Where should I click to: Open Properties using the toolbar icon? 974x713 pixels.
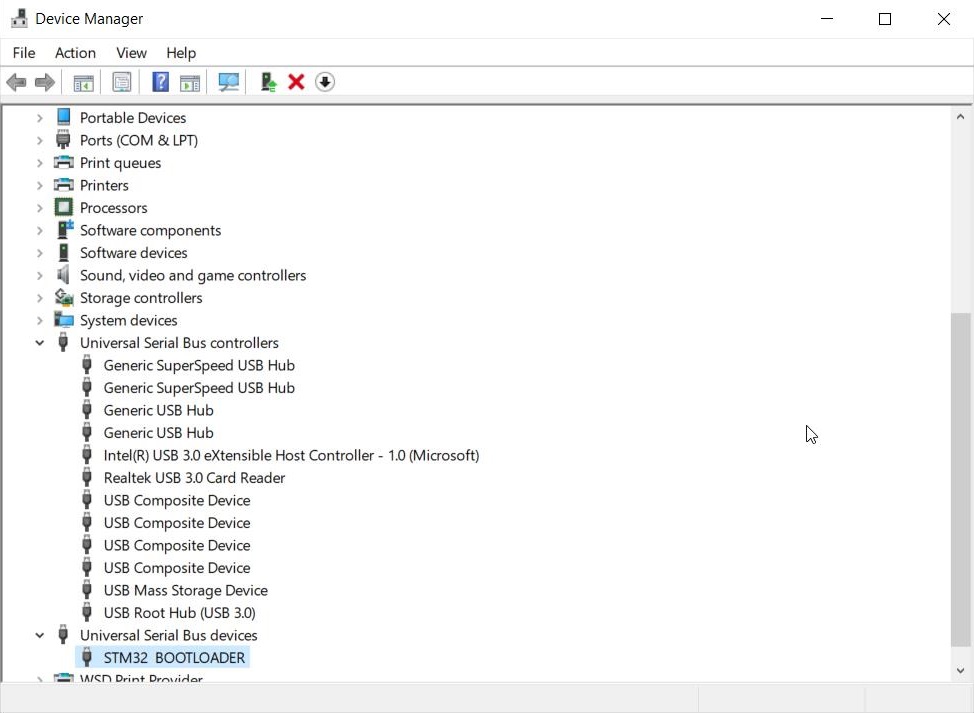click(121, 82)
